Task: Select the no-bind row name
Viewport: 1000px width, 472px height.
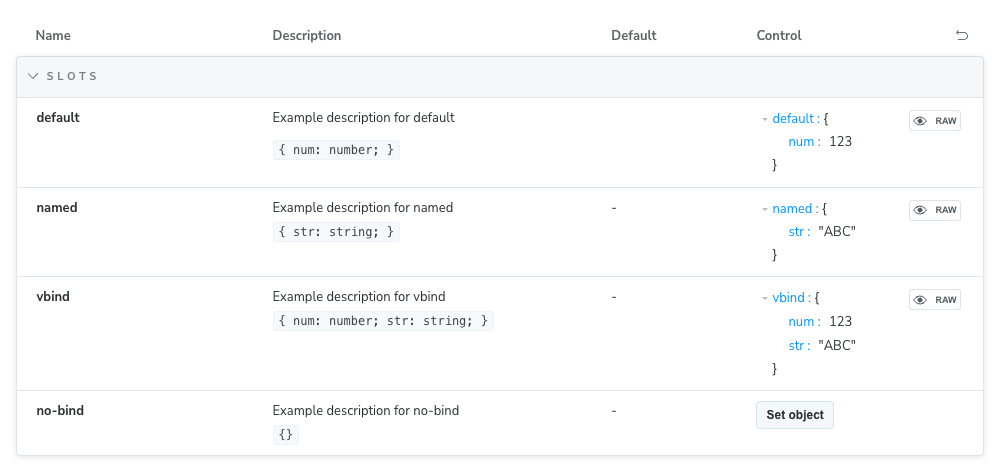Action: (59, 410)
